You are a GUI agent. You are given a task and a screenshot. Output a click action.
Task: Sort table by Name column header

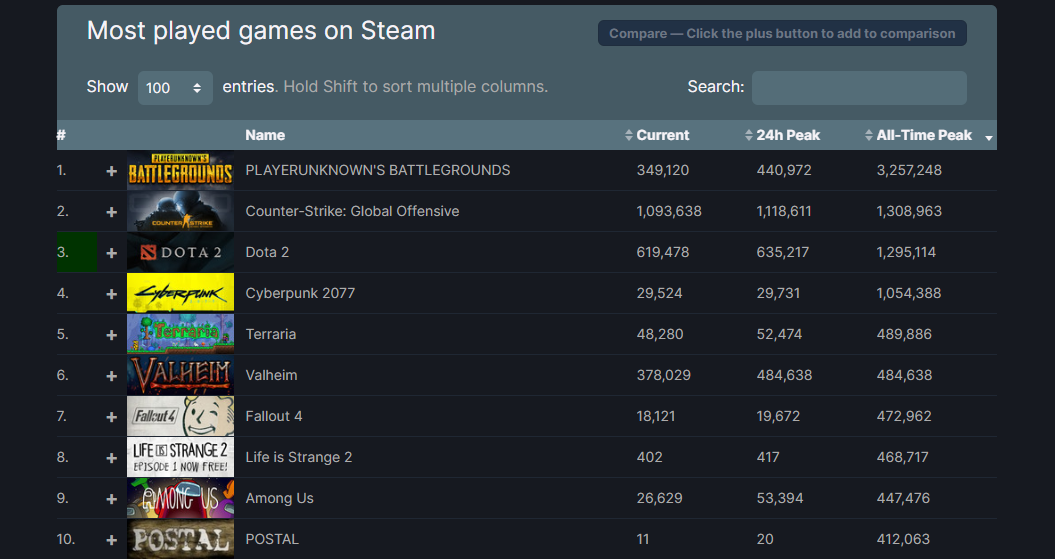click(x=265, y=135)
